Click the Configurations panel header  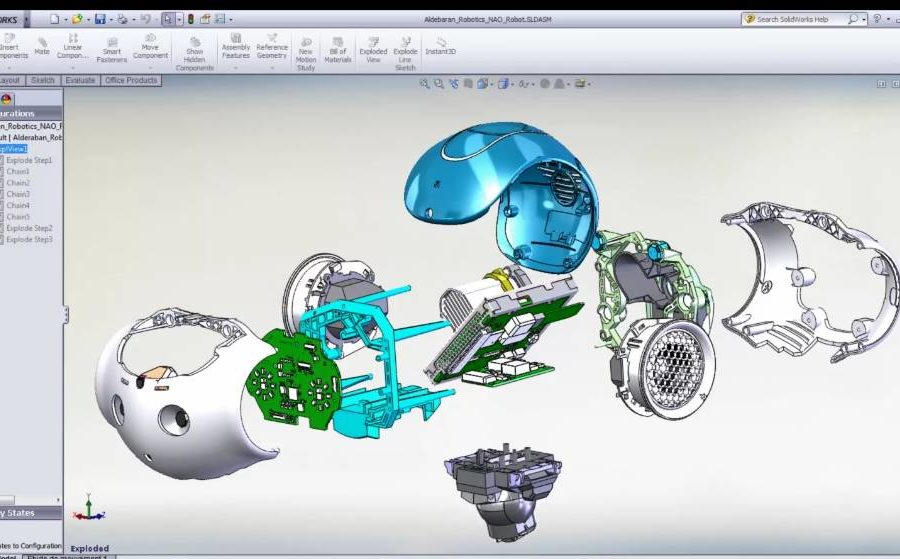(31, 113)
